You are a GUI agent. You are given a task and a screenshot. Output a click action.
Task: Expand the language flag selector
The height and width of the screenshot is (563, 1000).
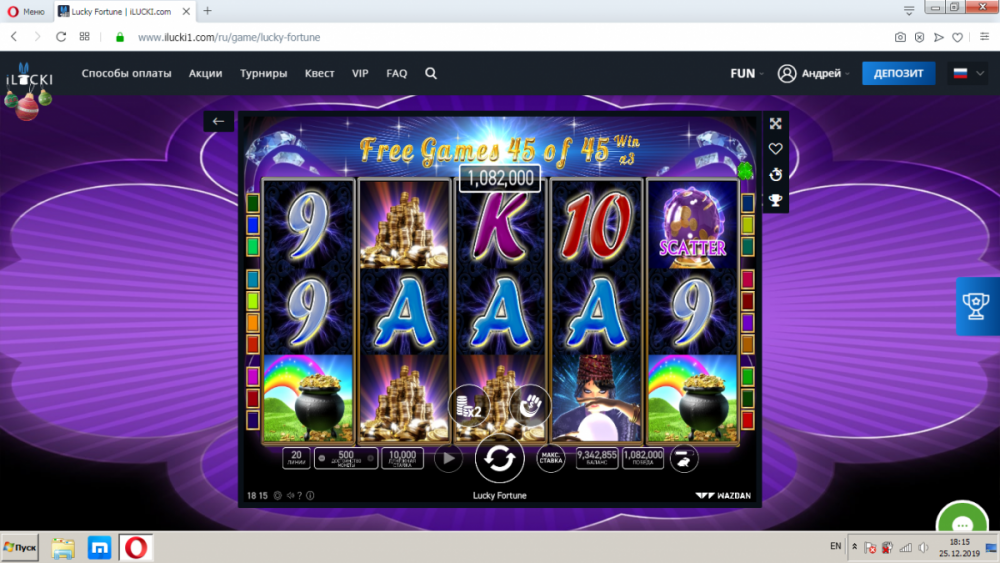pyautogui.click(x=968, y=73)
